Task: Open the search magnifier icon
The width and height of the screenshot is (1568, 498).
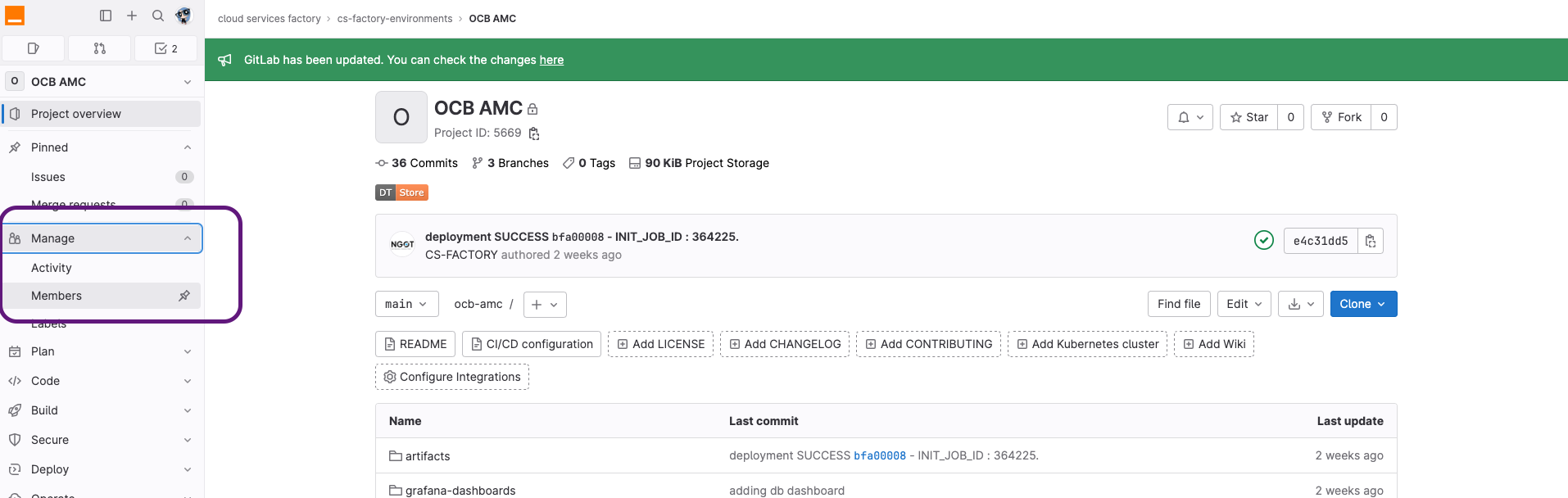Action: [158, 16]
